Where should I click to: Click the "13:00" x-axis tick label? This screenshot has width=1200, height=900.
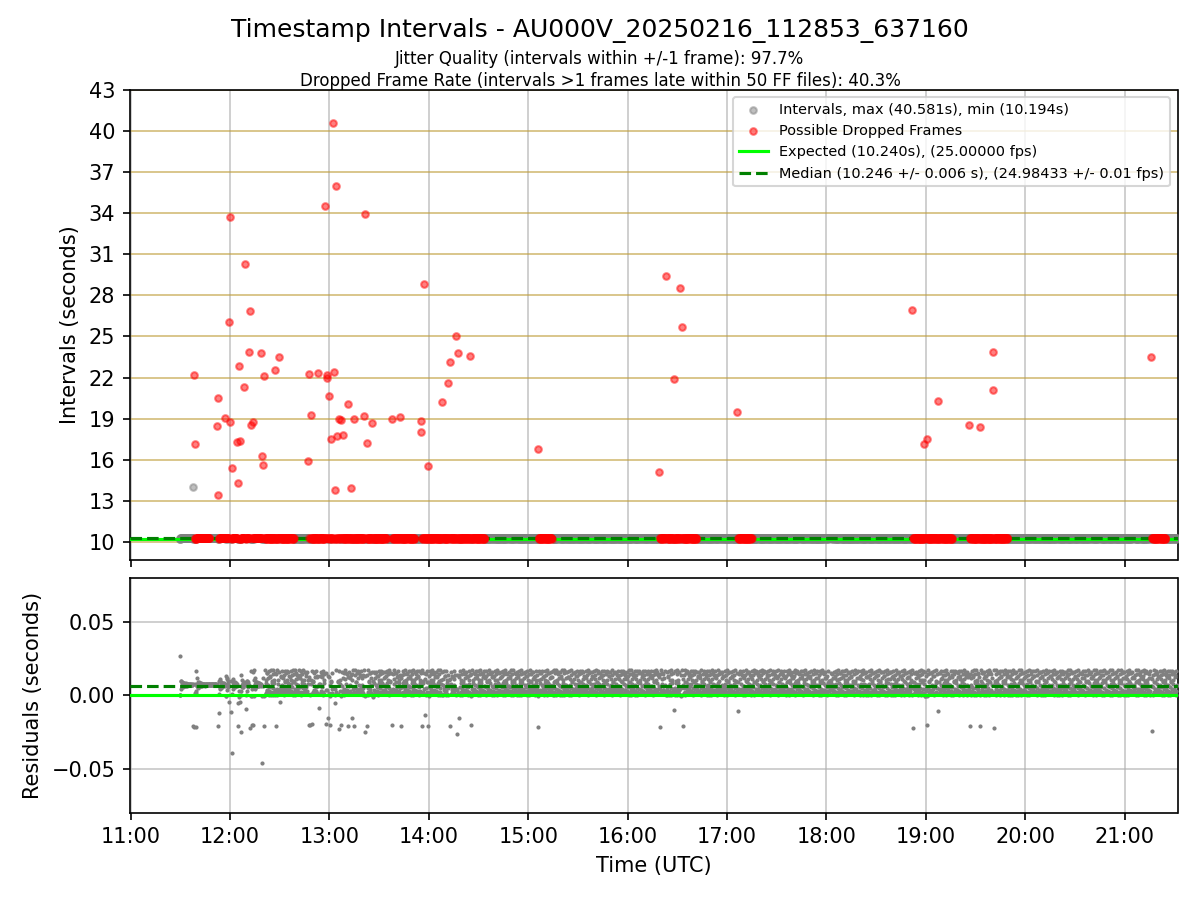(329, 836)
